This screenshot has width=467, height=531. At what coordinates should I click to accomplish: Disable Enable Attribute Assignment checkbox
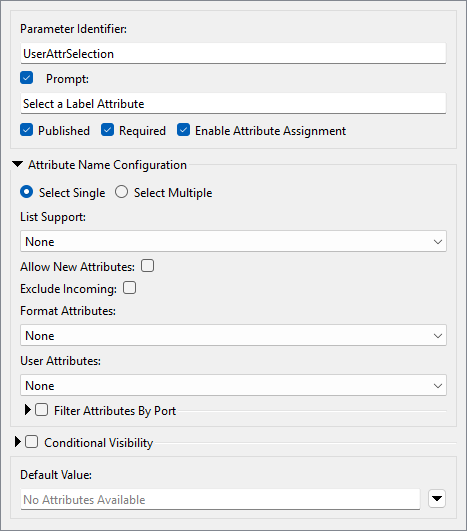click(183, 130)
